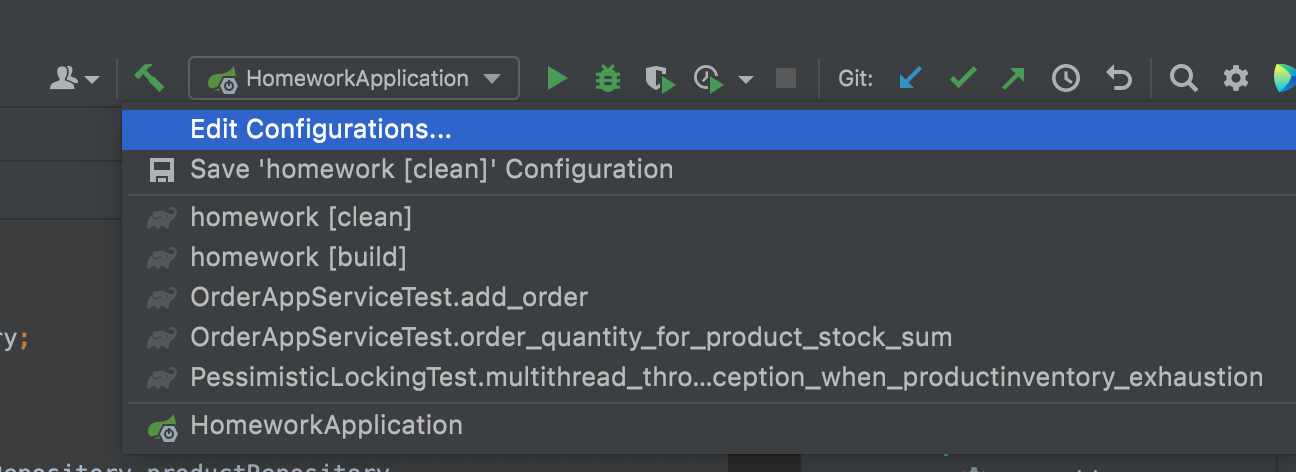Click the Build project hammer icon
Screen dimensions: 1296x472
tap(149, 78)
